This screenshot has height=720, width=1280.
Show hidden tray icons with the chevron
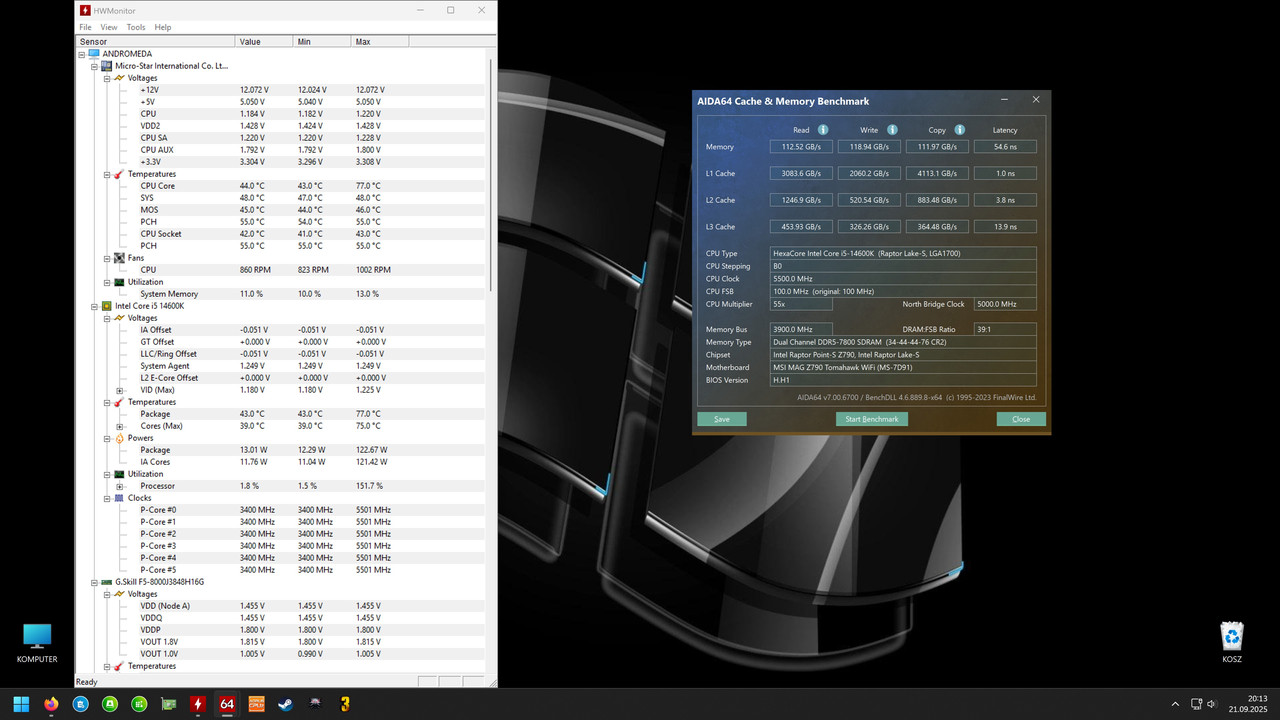tap(1175, 704)
